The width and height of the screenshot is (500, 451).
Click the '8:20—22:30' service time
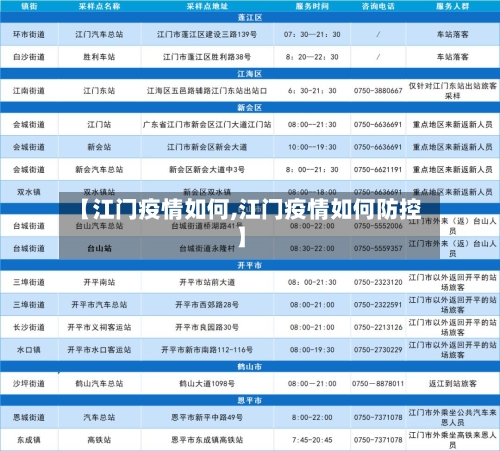pos(312,57)
